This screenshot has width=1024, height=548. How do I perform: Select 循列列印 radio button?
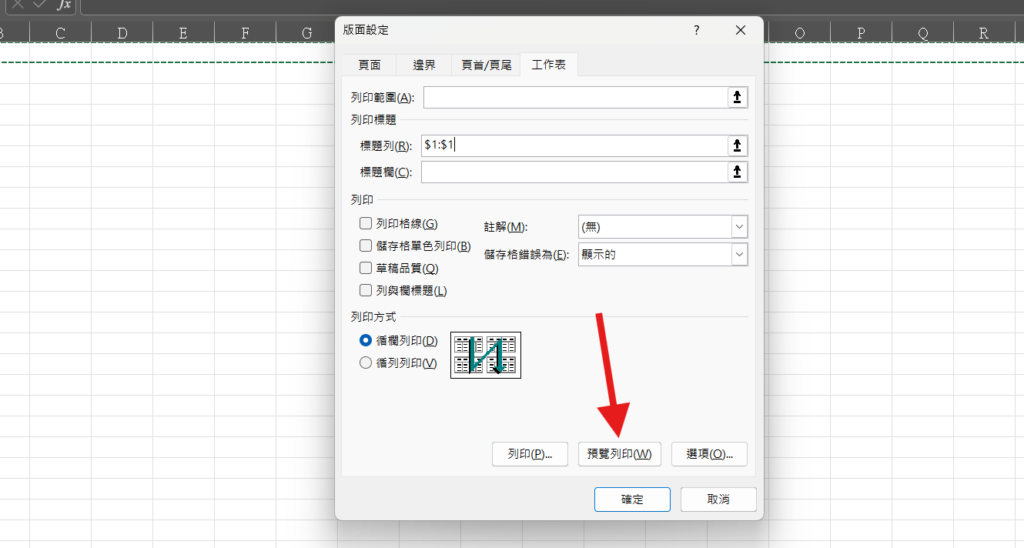point(366,363)
